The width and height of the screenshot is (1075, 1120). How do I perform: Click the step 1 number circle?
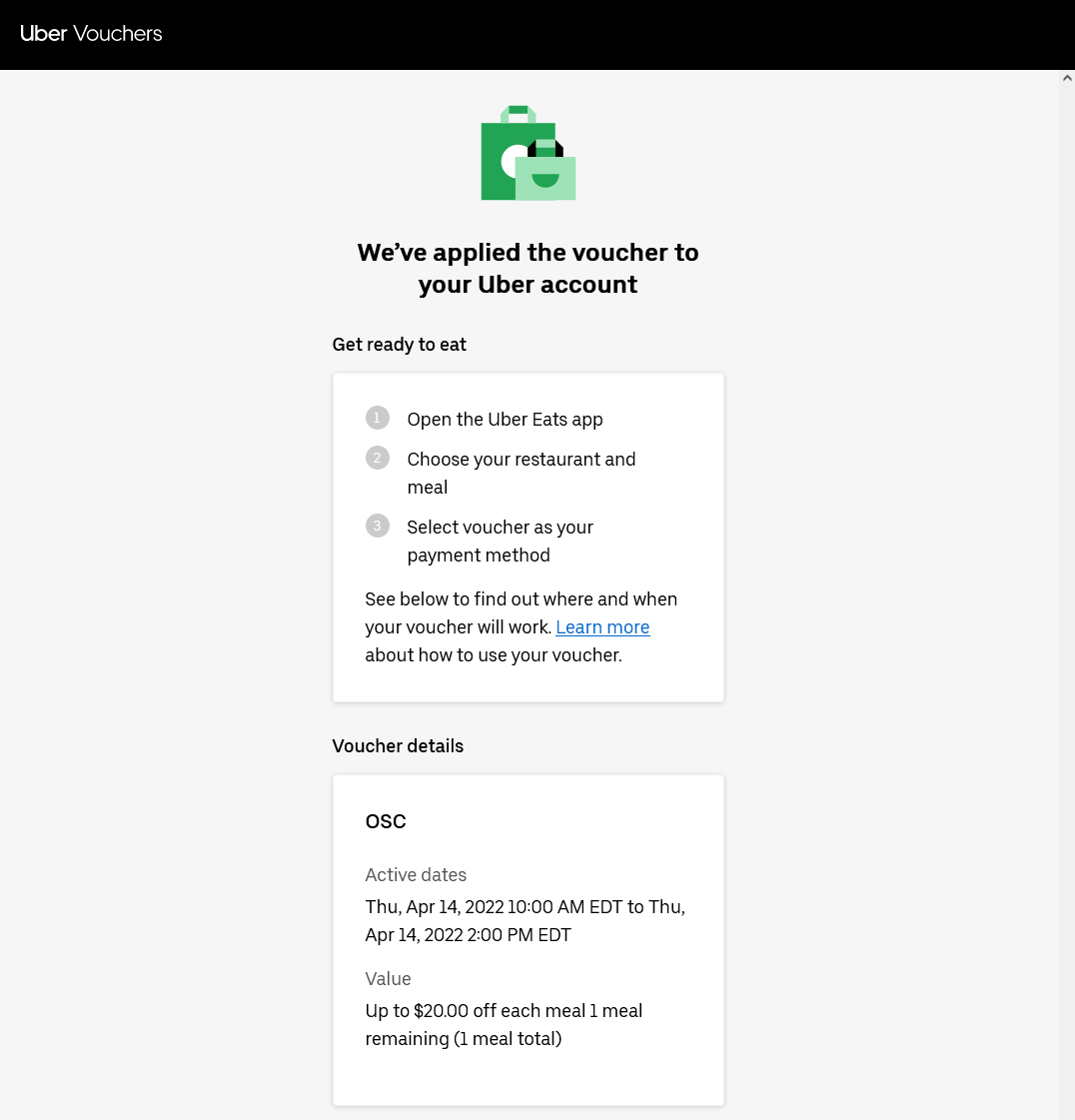pyautogui.click(x=377, y=418)
